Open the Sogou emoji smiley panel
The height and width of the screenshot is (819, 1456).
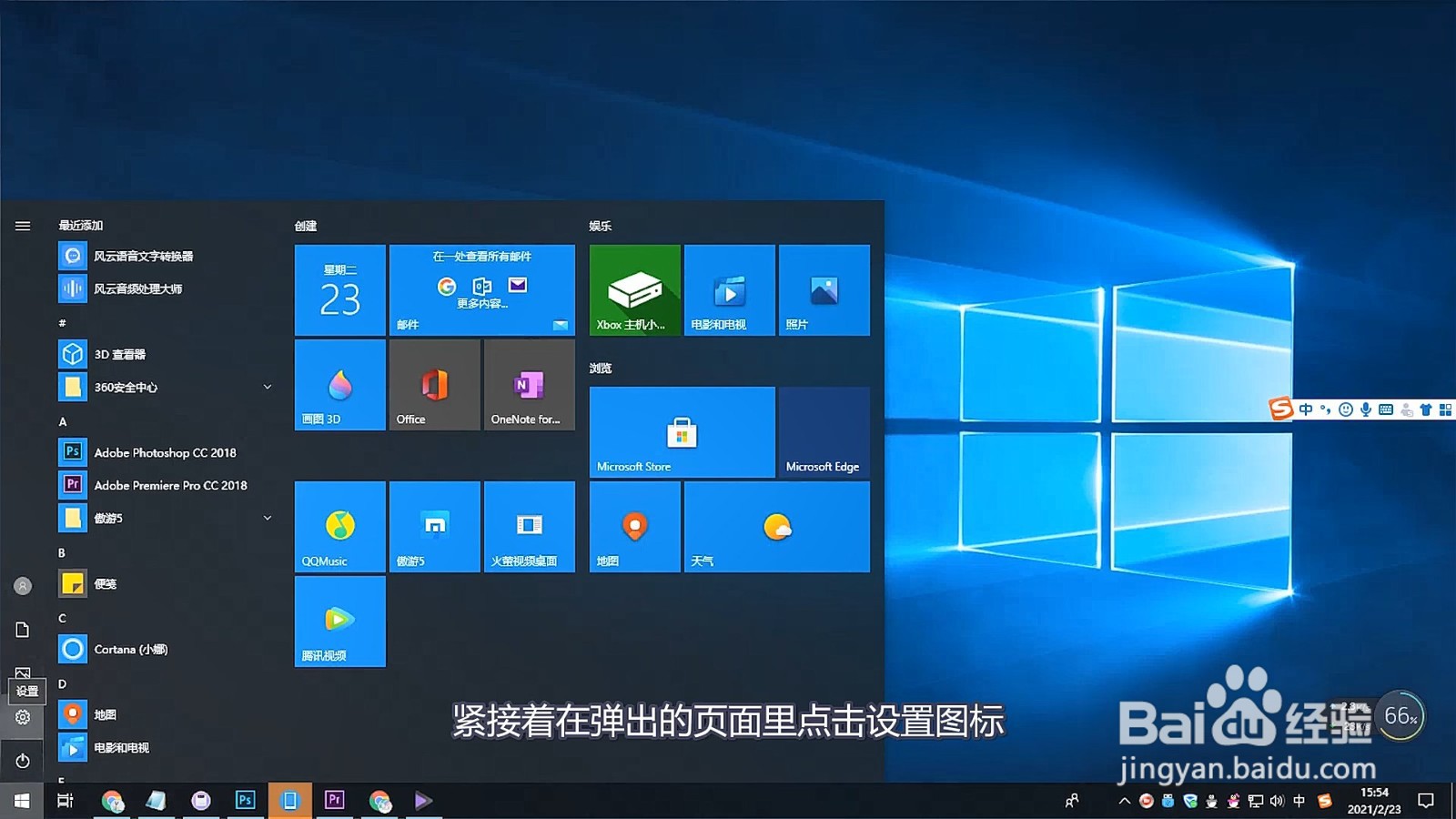point(1346,409)
